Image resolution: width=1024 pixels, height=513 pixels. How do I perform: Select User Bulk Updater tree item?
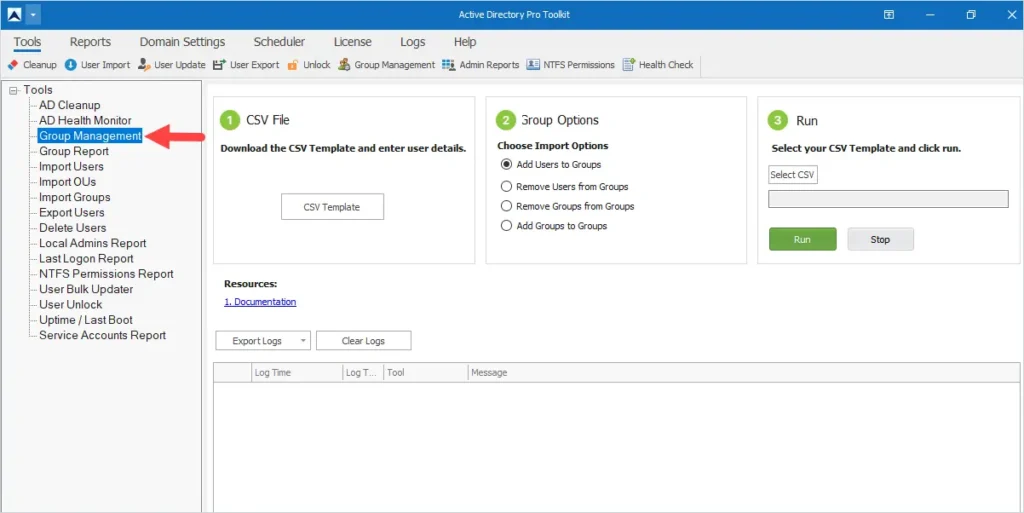pyautogui.click(x=86, y=289)
